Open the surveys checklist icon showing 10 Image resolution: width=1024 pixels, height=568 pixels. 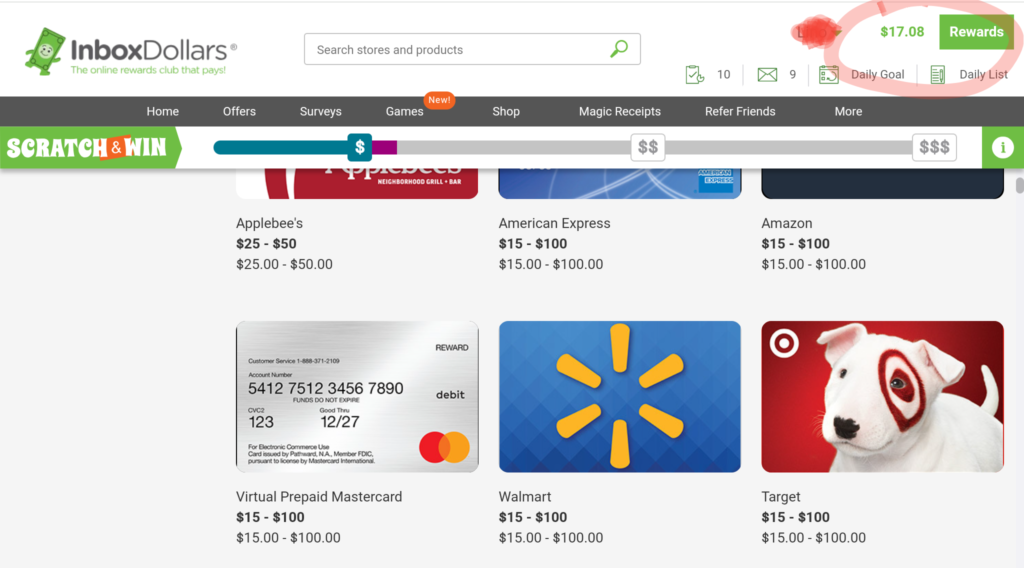tap(695, 74)
